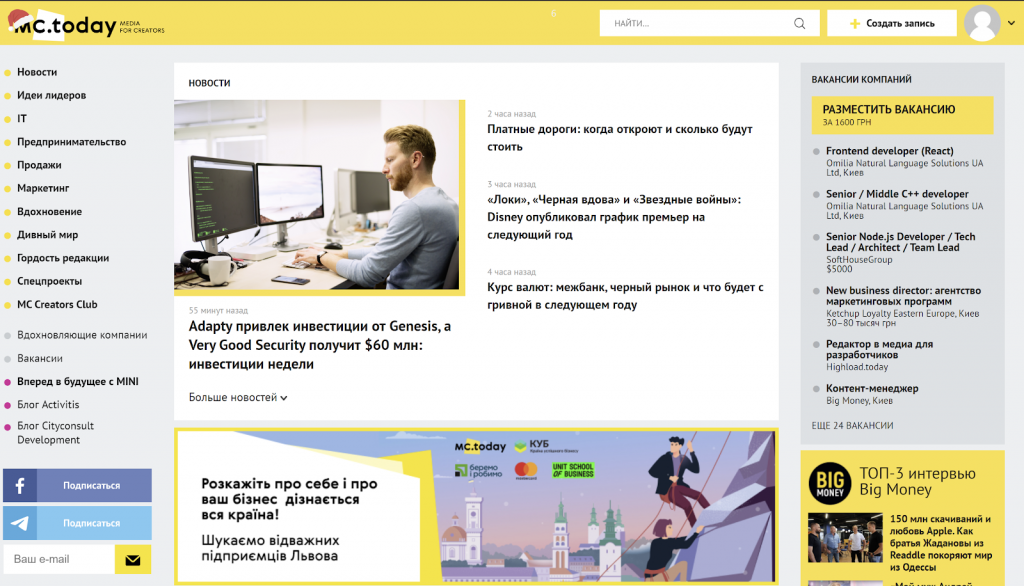Click the Telegram icon

[20, 523]
